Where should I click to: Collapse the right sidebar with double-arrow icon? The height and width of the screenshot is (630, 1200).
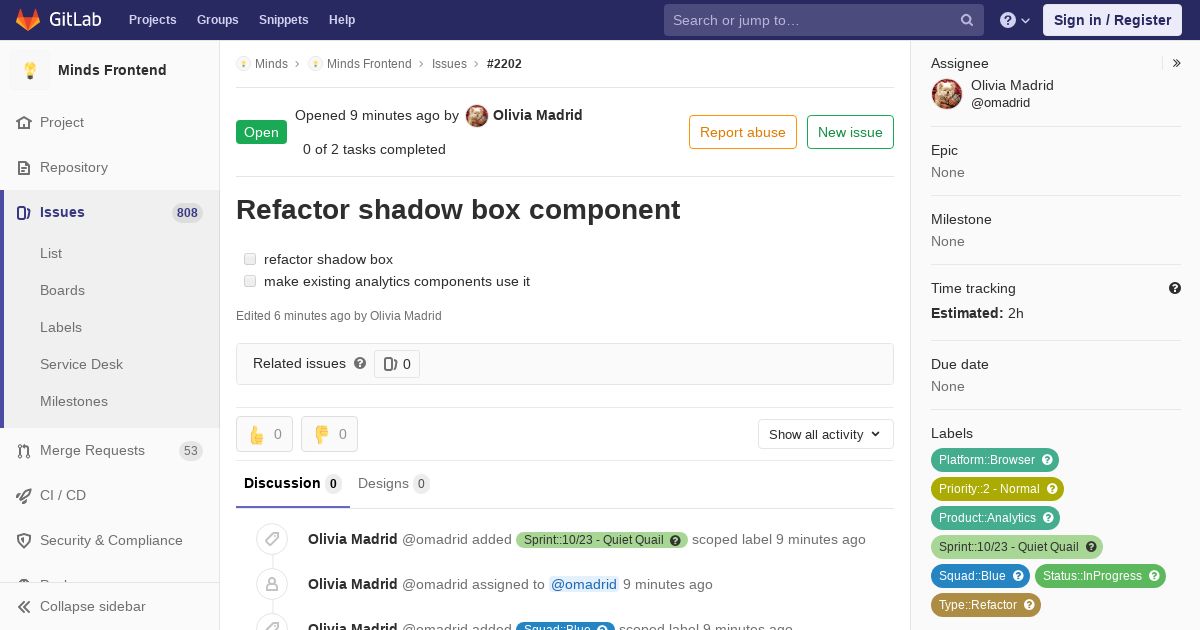click(x=1177, y=63)
